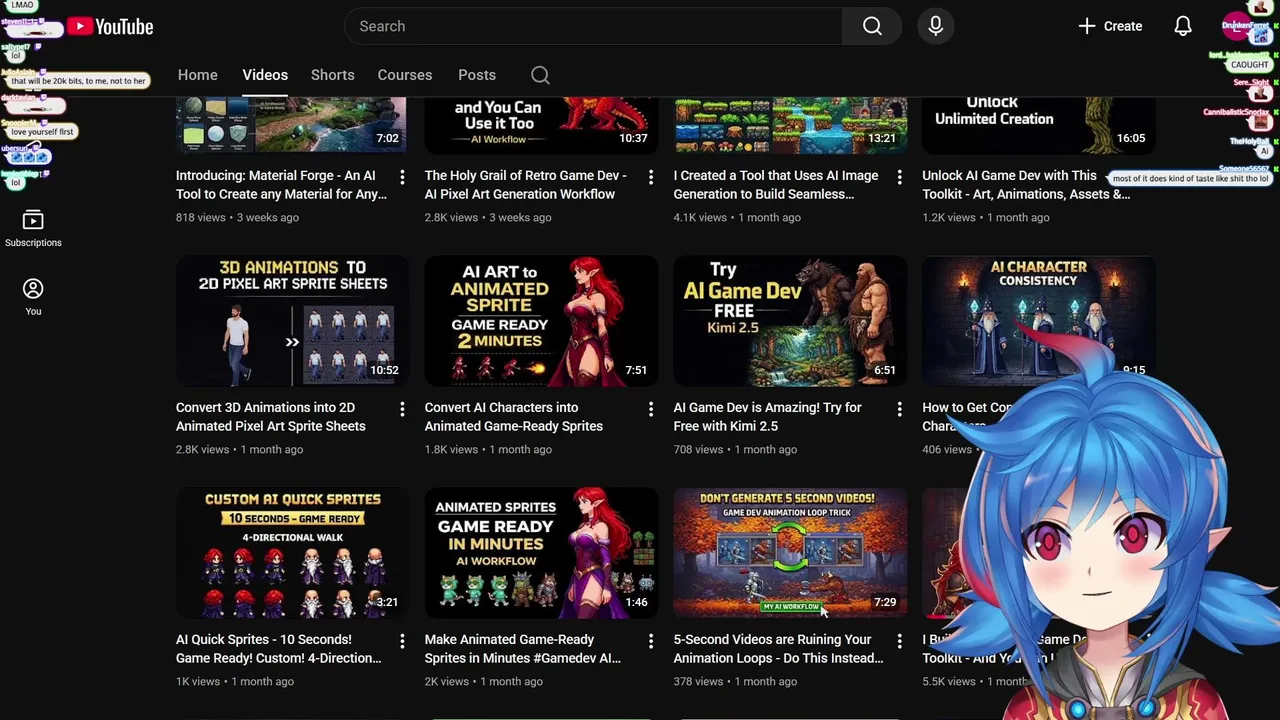Open title Introducing: Material Forge video

(281, 185)
